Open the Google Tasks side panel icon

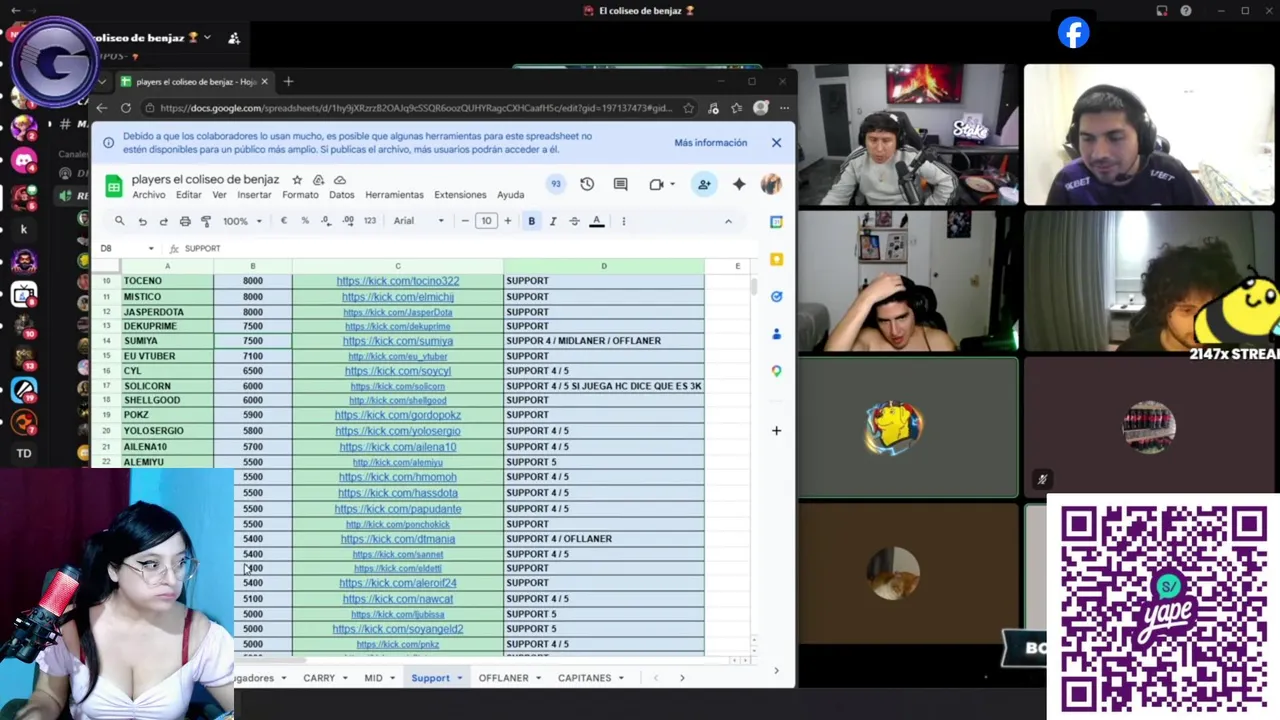(x=776, y=296)
